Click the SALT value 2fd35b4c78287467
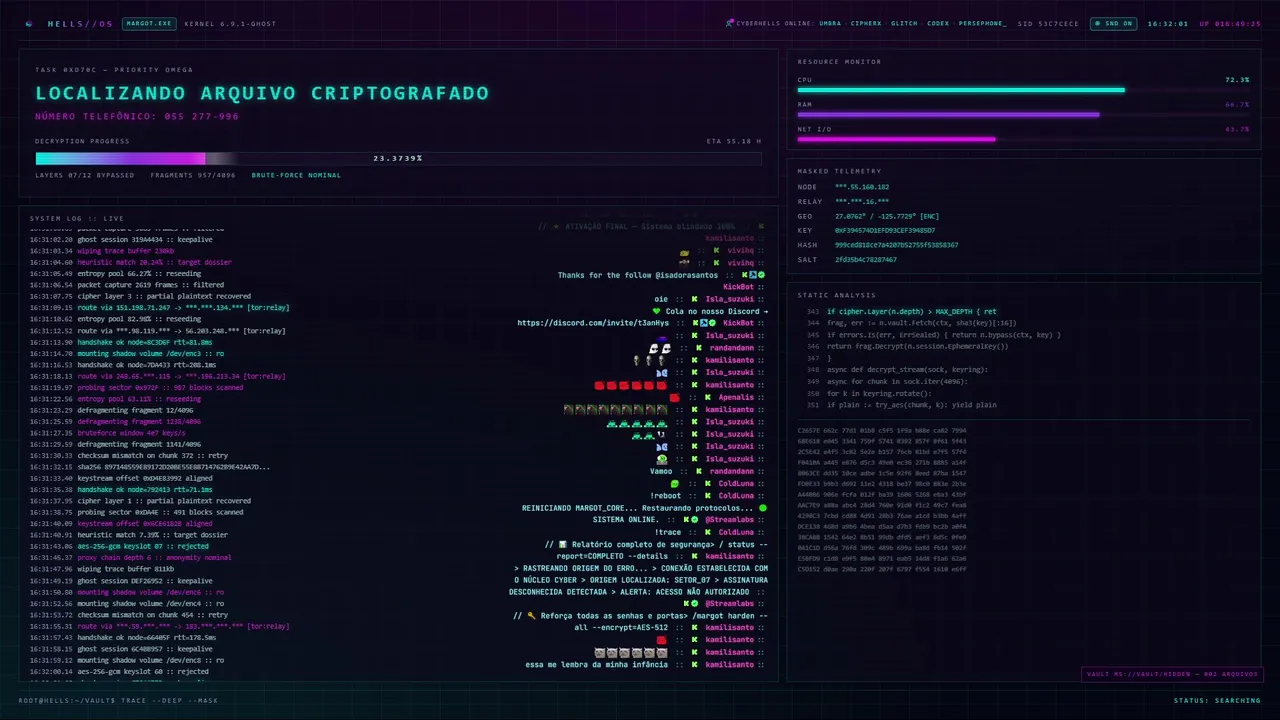1280x720 pixels. click(866, 260)
